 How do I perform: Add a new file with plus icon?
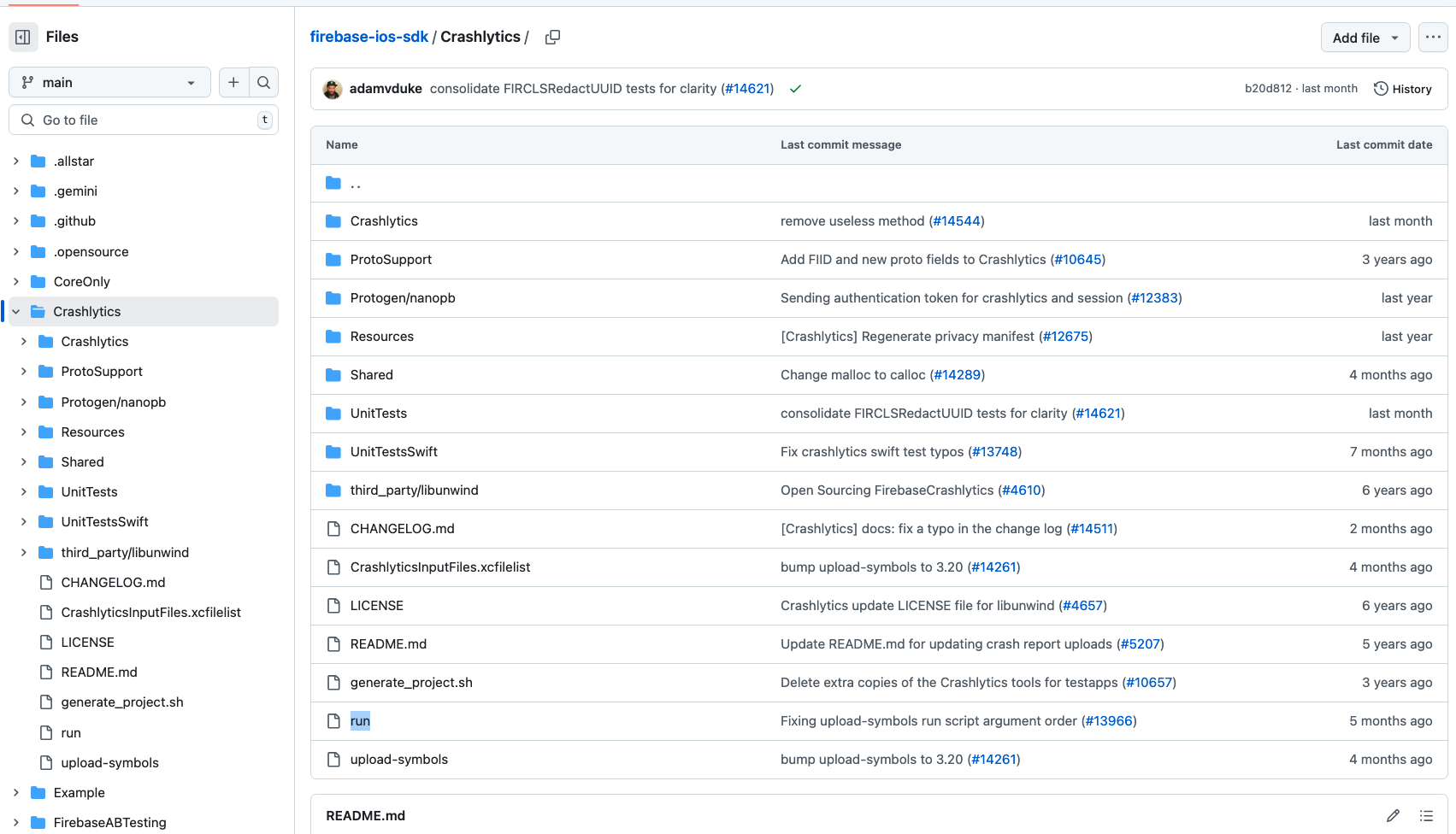click(x=233, y=82)
